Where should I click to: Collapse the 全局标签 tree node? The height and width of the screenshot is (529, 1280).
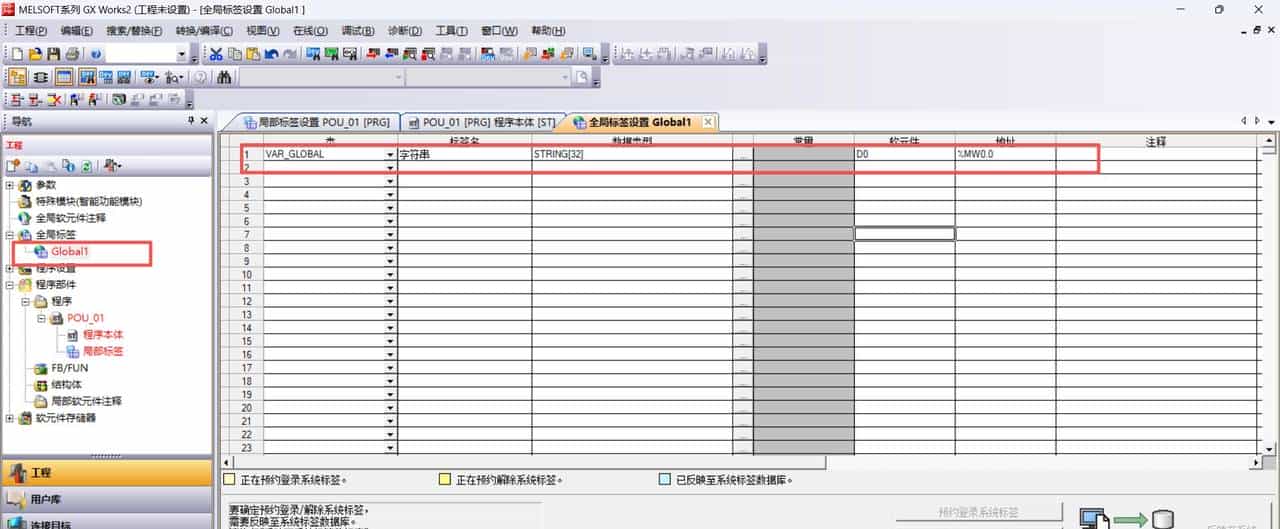pyautogui.click(x=10, y=234)
